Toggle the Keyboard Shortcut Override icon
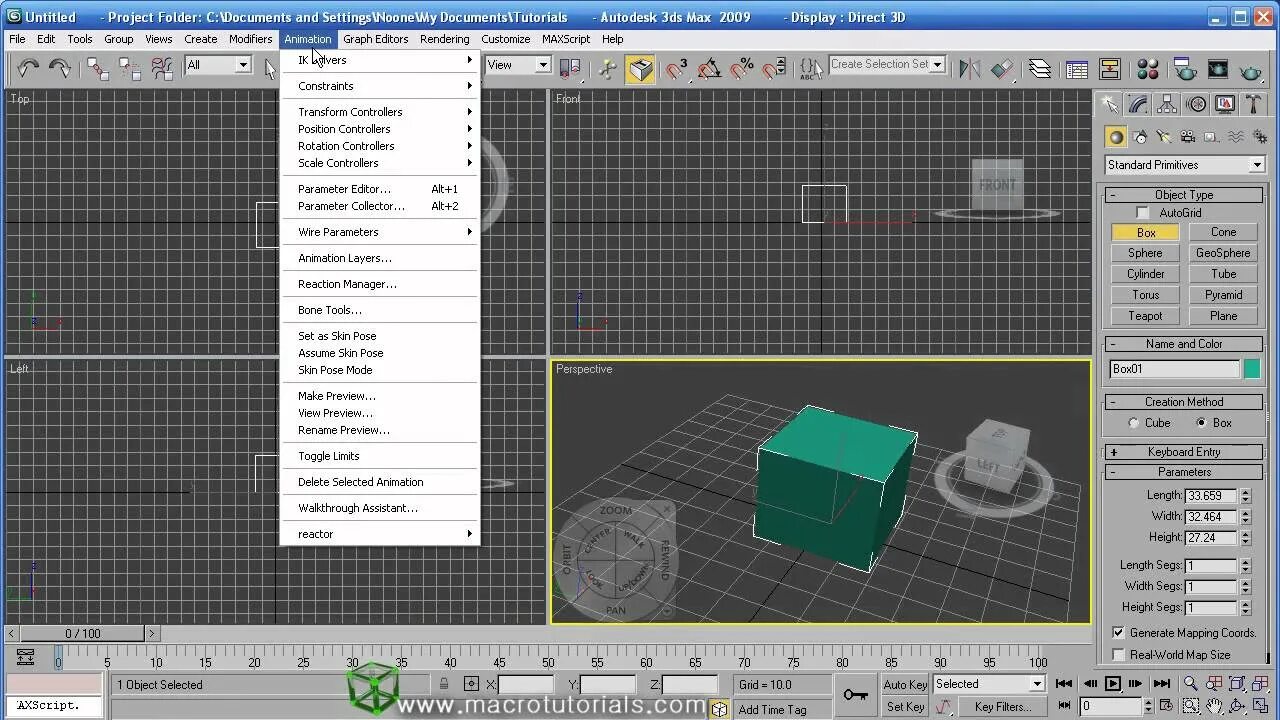Screen dimensions: 1280x720 coord(640,68)
